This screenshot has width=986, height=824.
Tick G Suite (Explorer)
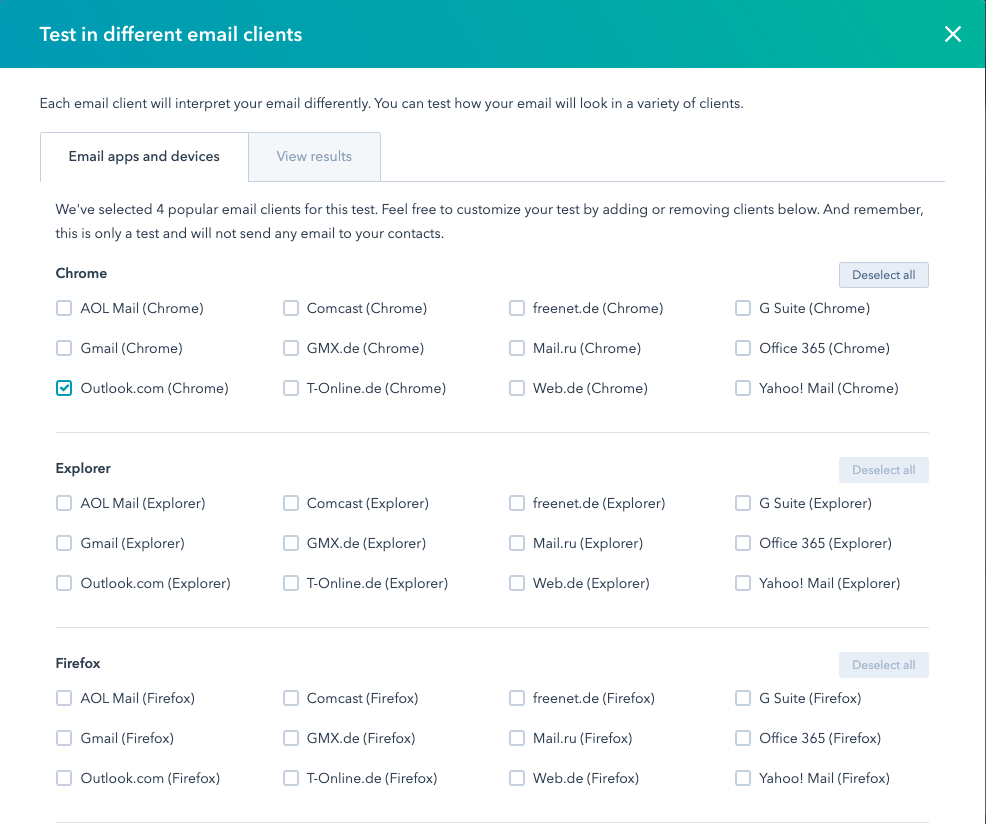743,503
